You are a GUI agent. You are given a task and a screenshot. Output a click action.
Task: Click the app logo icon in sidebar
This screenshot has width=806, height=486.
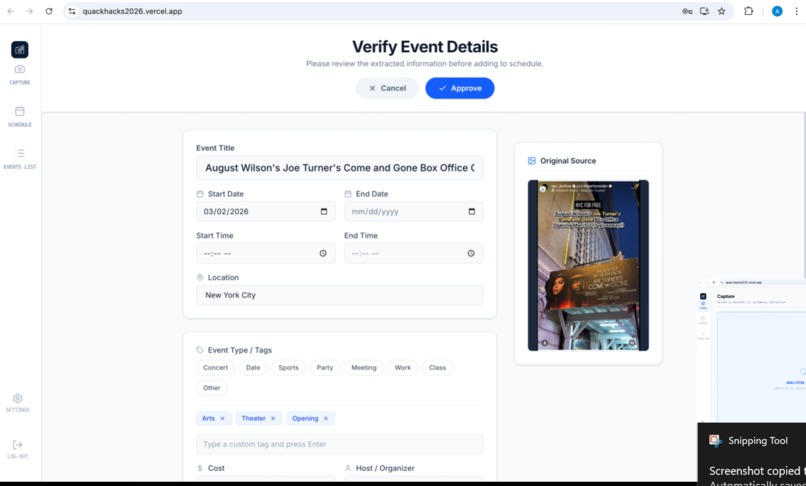[20, 50]
